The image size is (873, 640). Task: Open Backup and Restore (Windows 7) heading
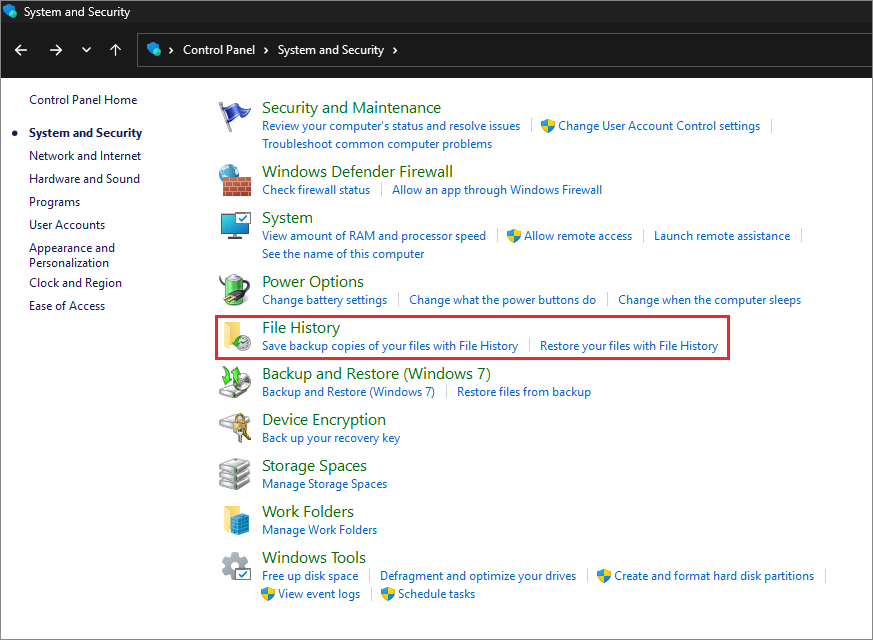pos(376,373)
